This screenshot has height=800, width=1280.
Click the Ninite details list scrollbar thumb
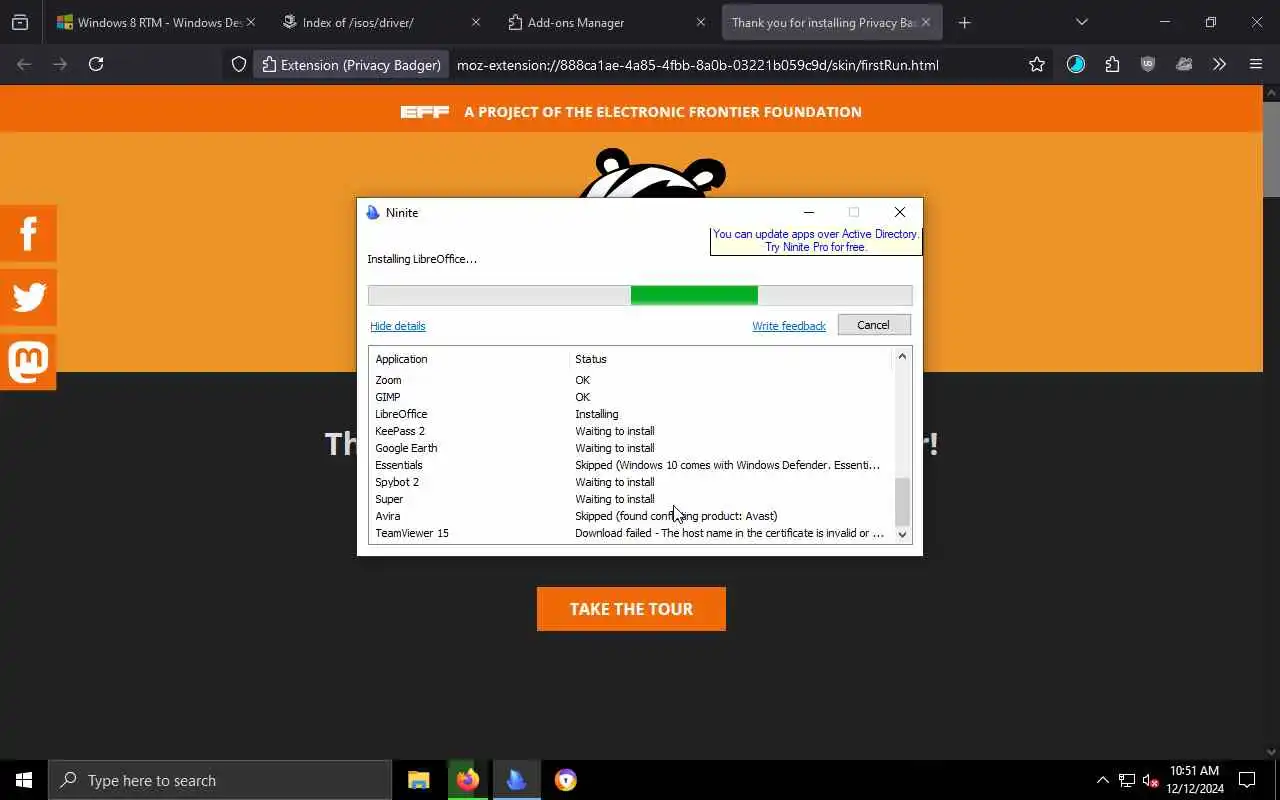coord(902,501)
